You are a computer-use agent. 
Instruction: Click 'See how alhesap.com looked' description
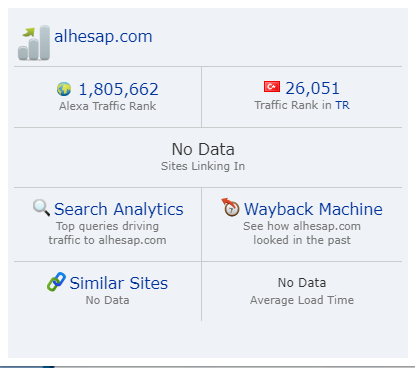click(x=302, y=233)
